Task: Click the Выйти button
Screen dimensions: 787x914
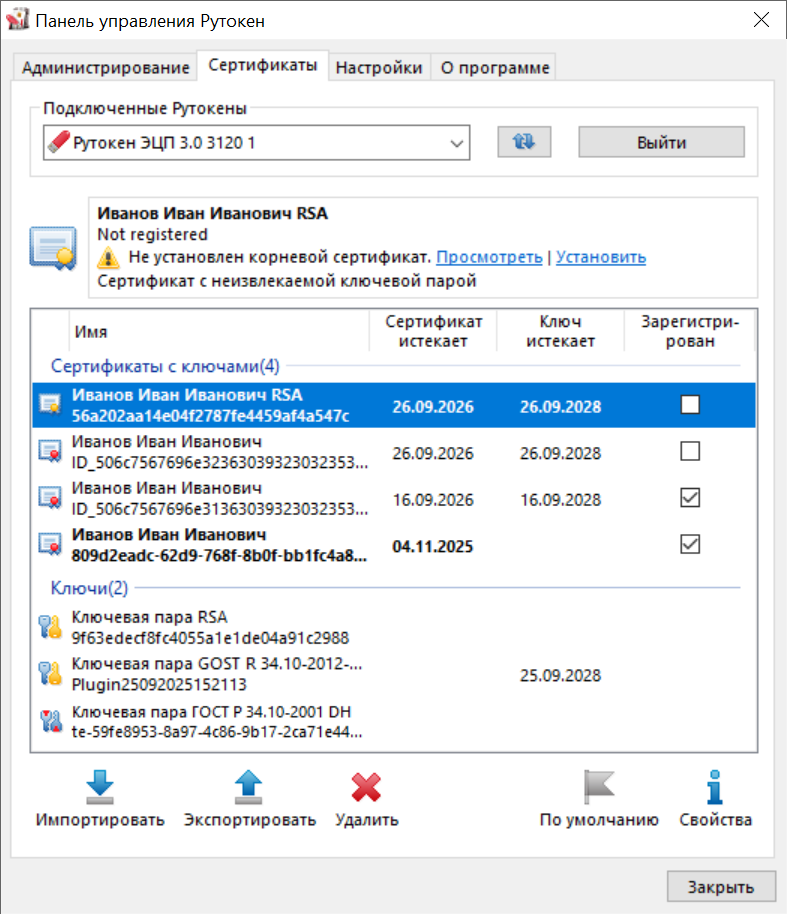Action: point(661,142)
